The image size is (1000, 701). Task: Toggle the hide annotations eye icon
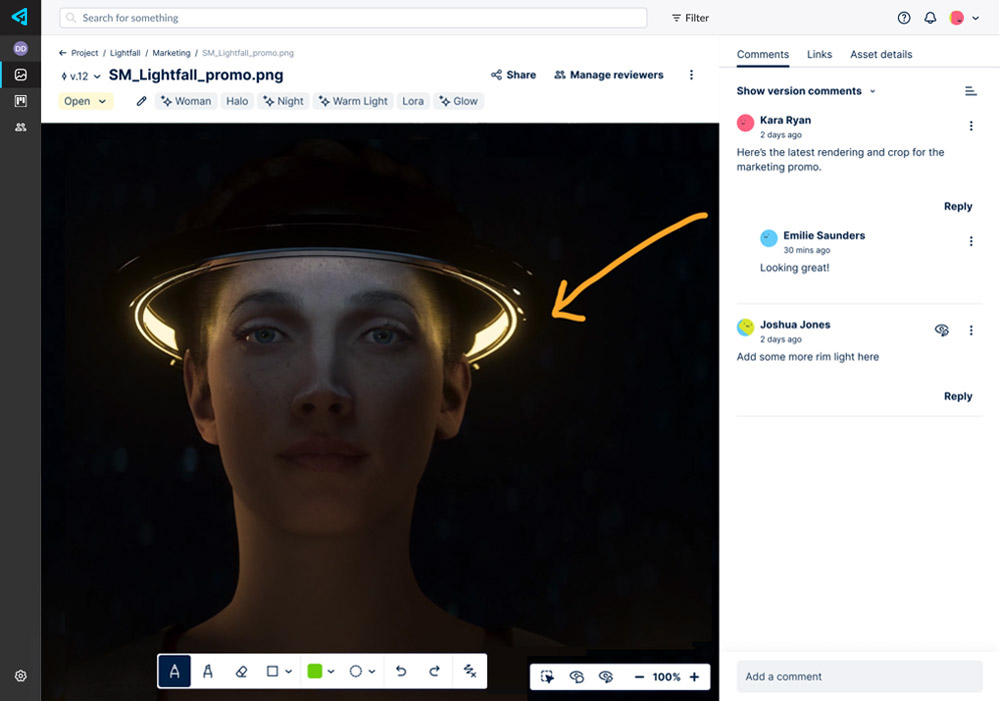click(x=605, y=677)
